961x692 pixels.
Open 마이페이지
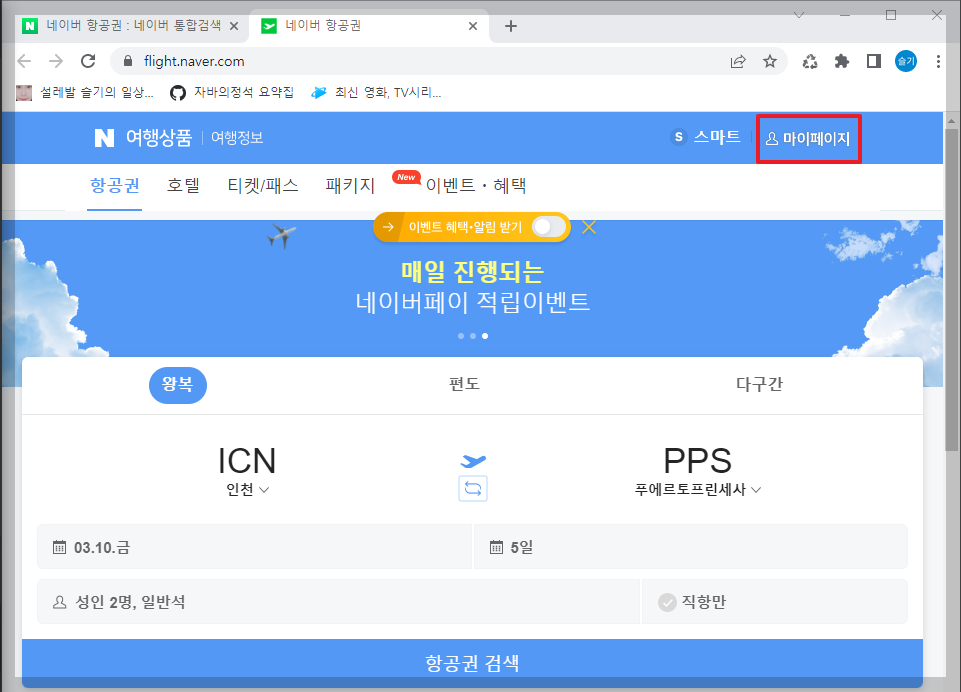point(808,139)
